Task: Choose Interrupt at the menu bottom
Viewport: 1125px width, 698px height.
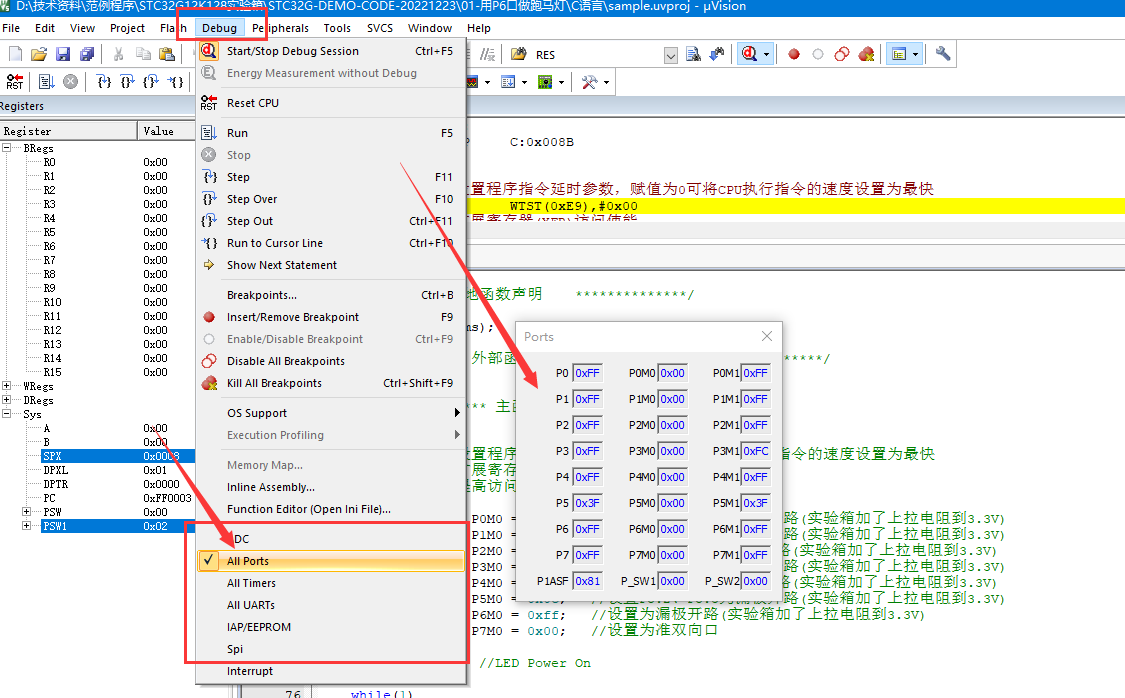Action: pos(331,671)
